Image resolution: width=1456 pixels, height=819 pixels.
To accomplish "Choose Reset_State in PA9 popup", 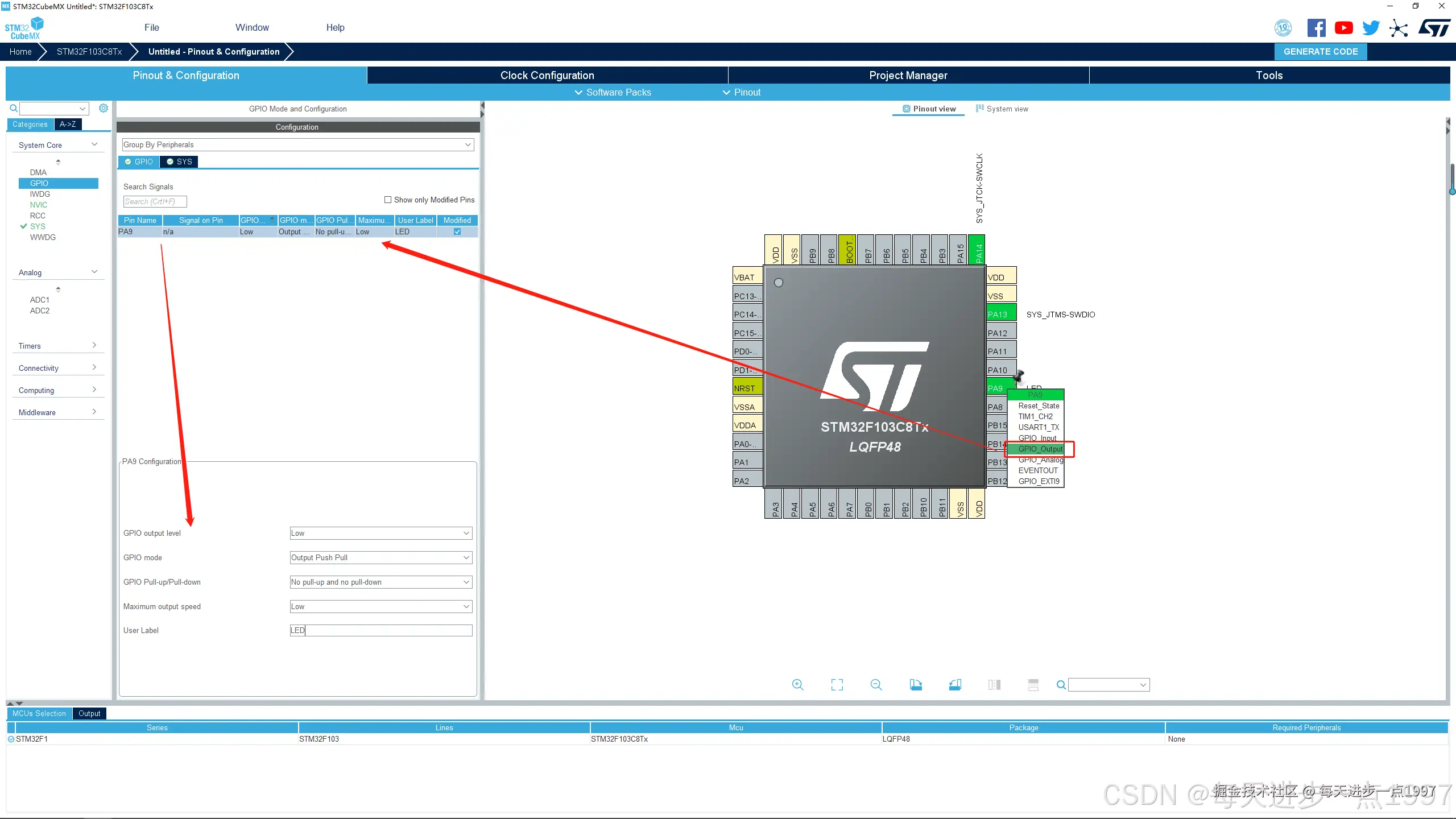I will tap(1039, 406).
